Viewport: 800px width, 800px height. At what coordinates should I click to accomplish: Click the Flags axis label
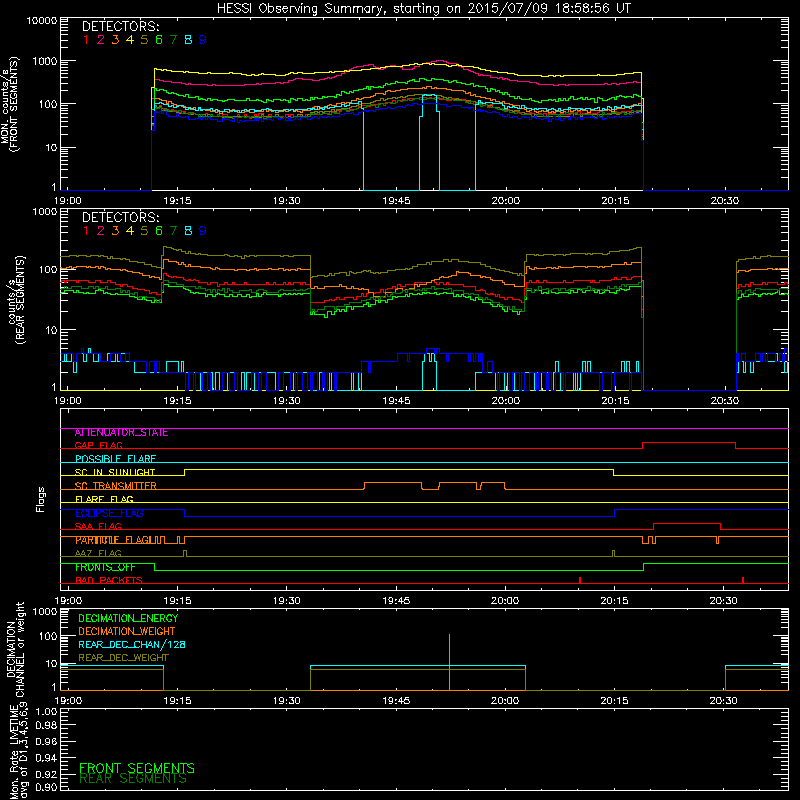point(41,499)
